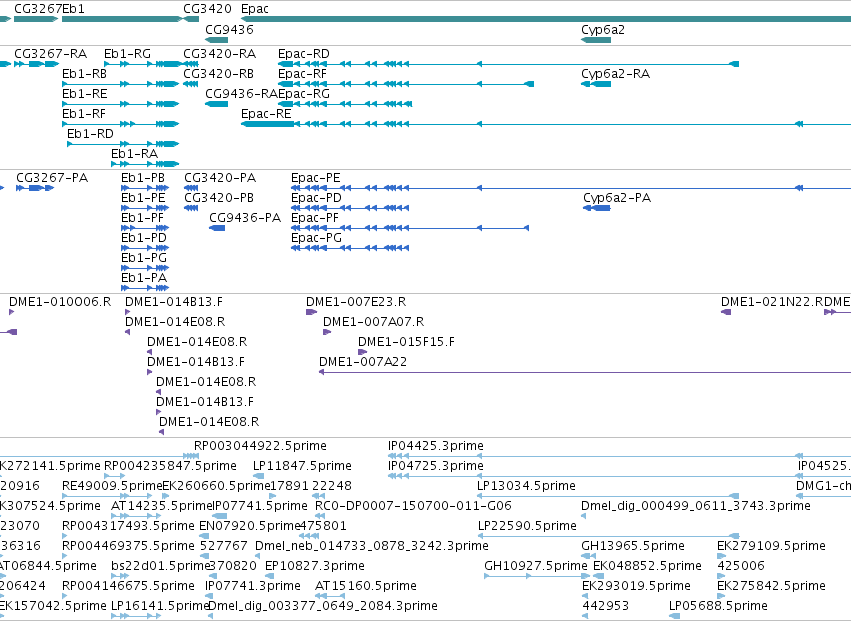
Task: Select the Cyp6a2-RA transcript glyph
Action: click(x=596, y=84)
